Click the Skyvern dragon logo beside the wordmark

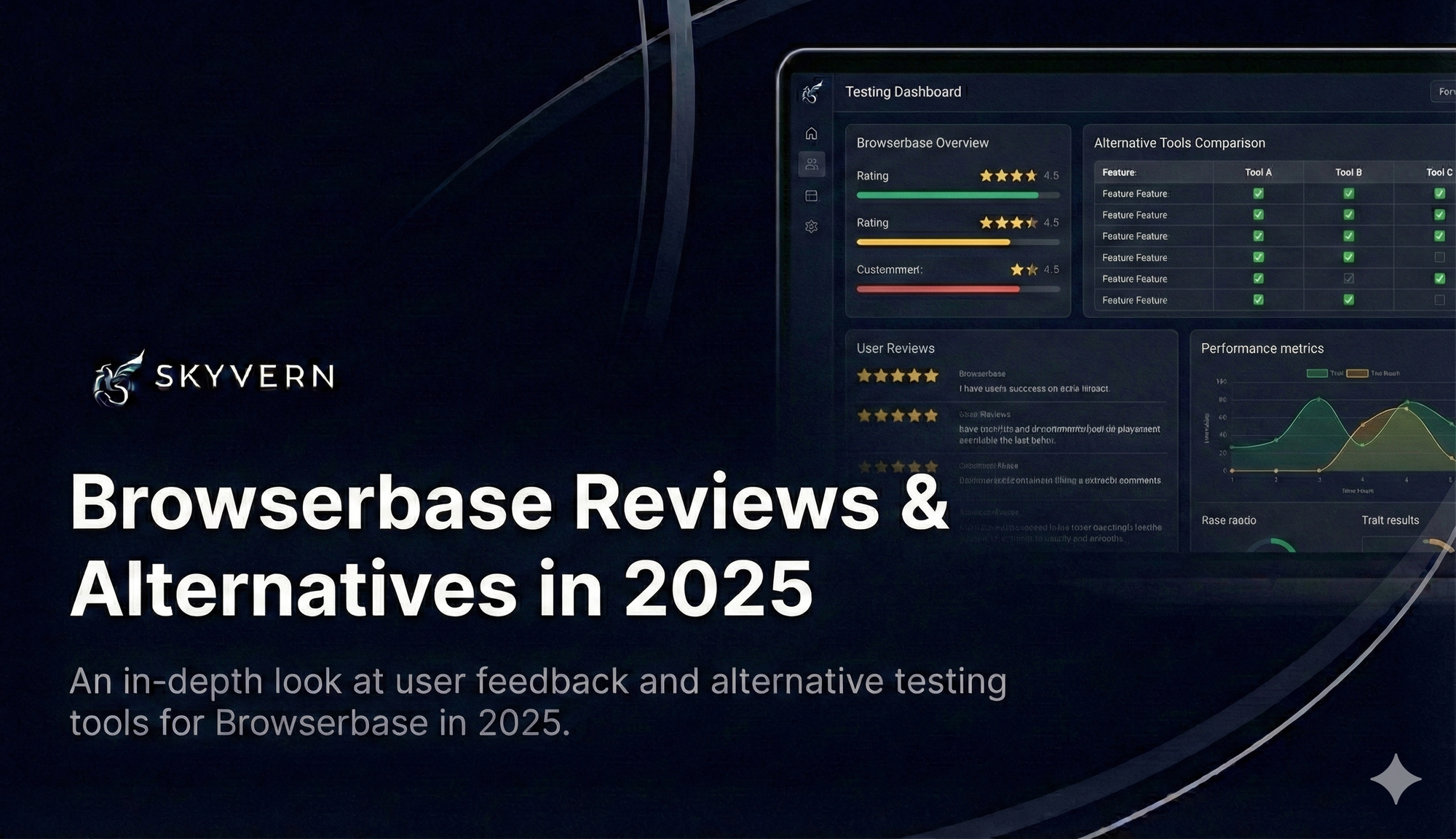coord(116,378)
